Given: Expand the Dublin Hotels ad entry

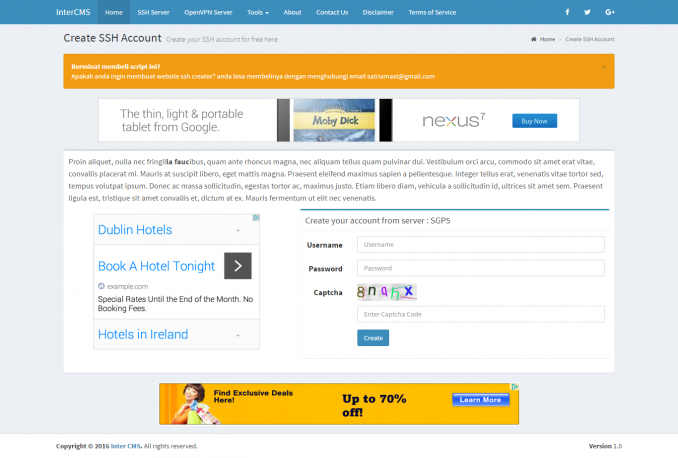Looking at the screenshot, I should pyautogui.click(x=238, y=230).
